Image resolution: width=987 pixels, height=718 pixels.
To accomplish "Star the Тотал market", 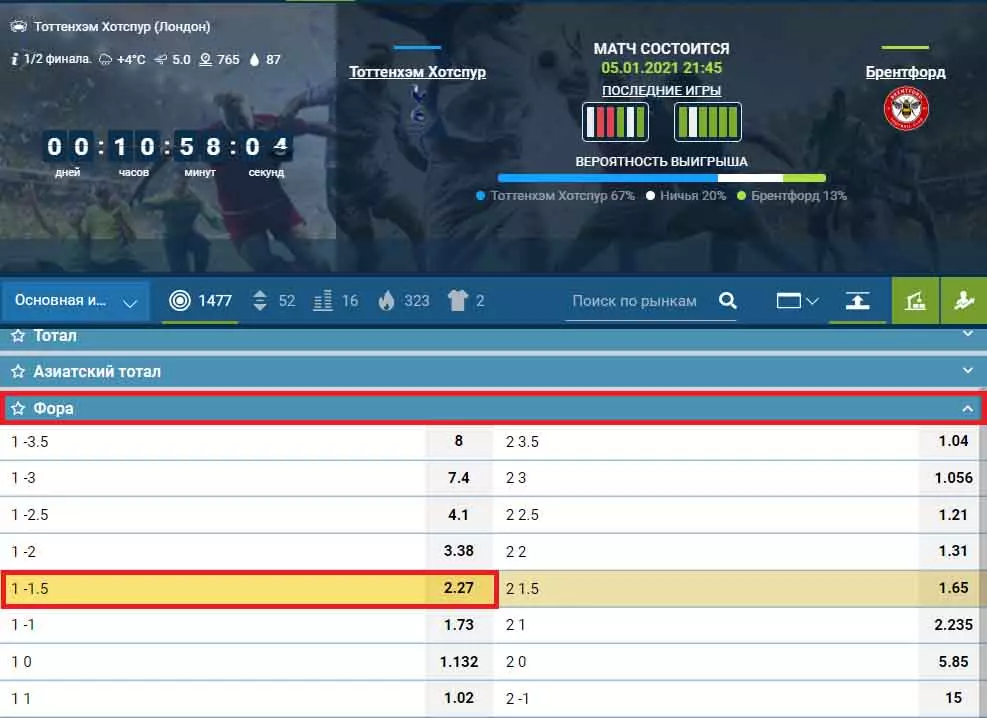I will pos(18,335).
